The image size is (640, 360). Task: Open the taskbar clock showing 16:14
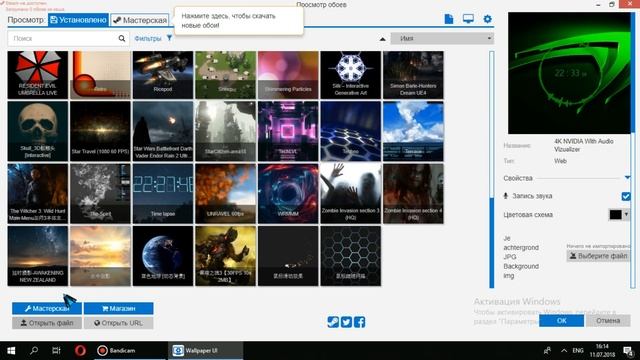(602, 351)
